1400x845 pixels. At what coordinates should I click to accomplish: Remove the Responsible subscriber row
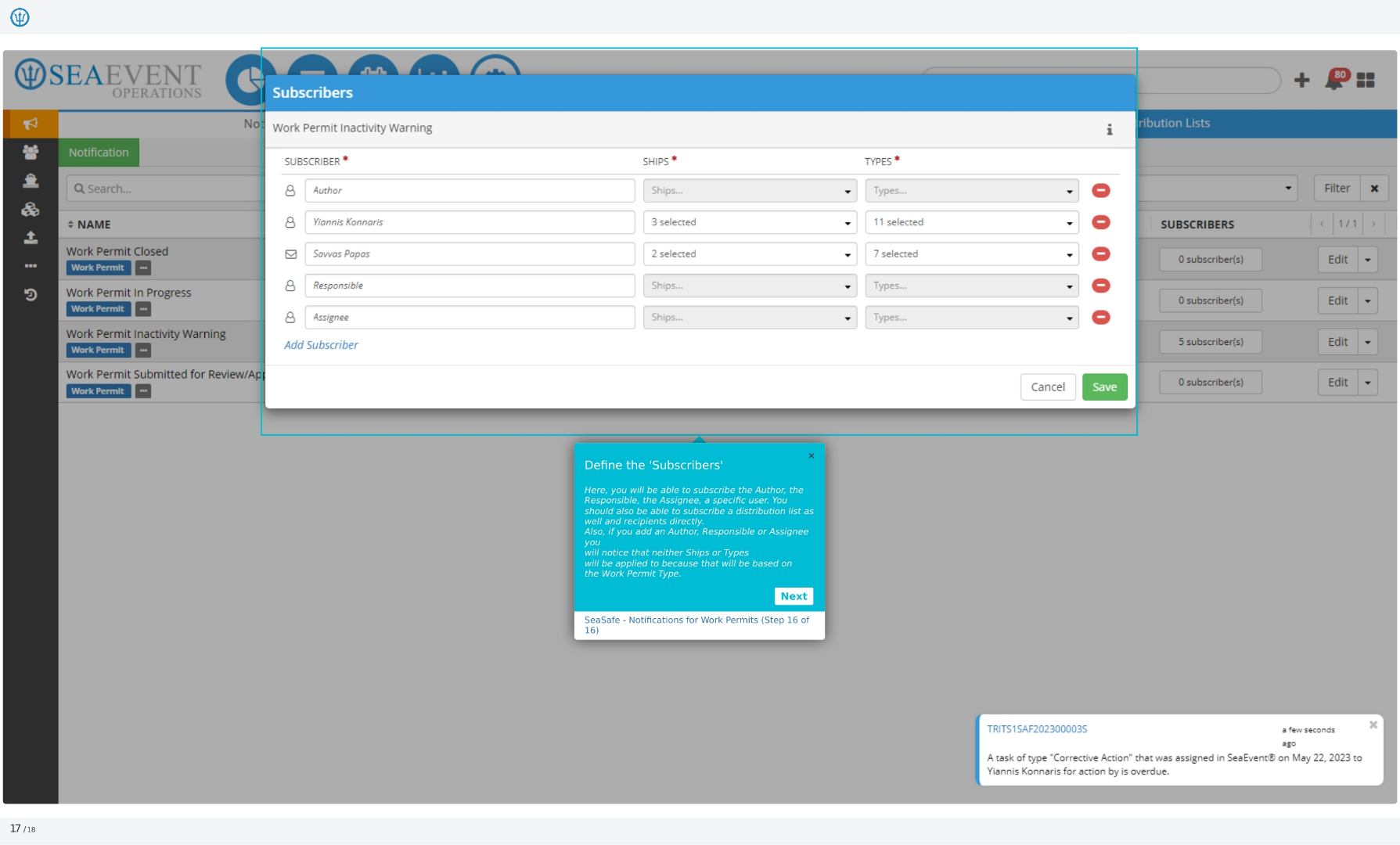1100,286
